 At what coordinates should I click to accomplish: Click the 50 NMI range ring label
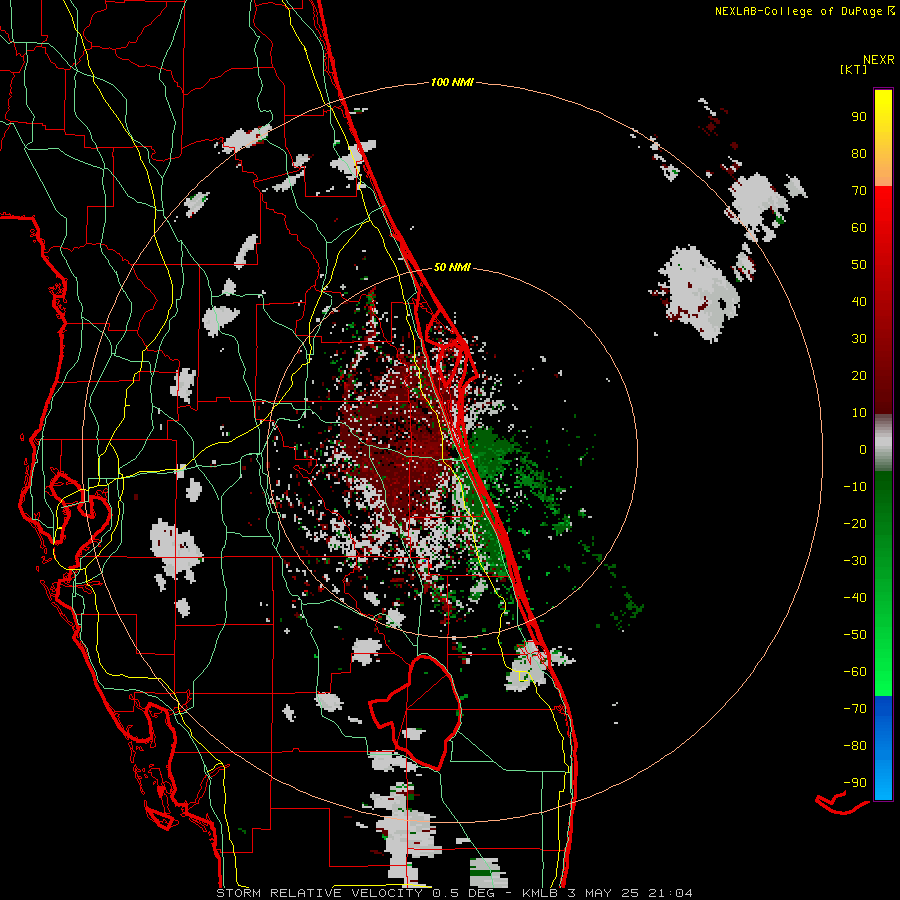coord(452,267)
